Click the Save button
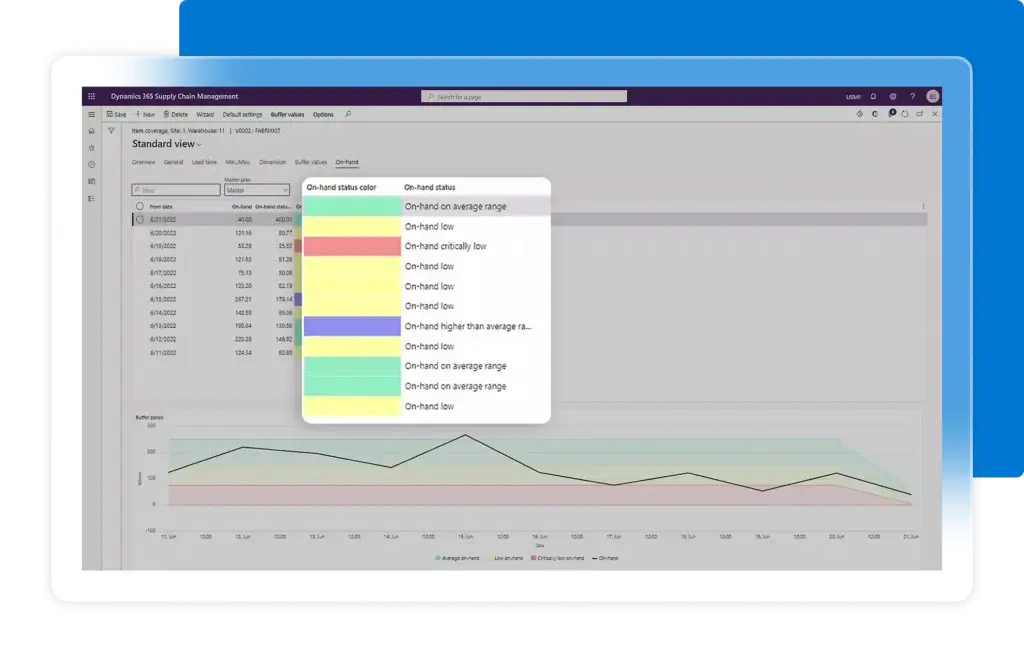 pos(116,114)
